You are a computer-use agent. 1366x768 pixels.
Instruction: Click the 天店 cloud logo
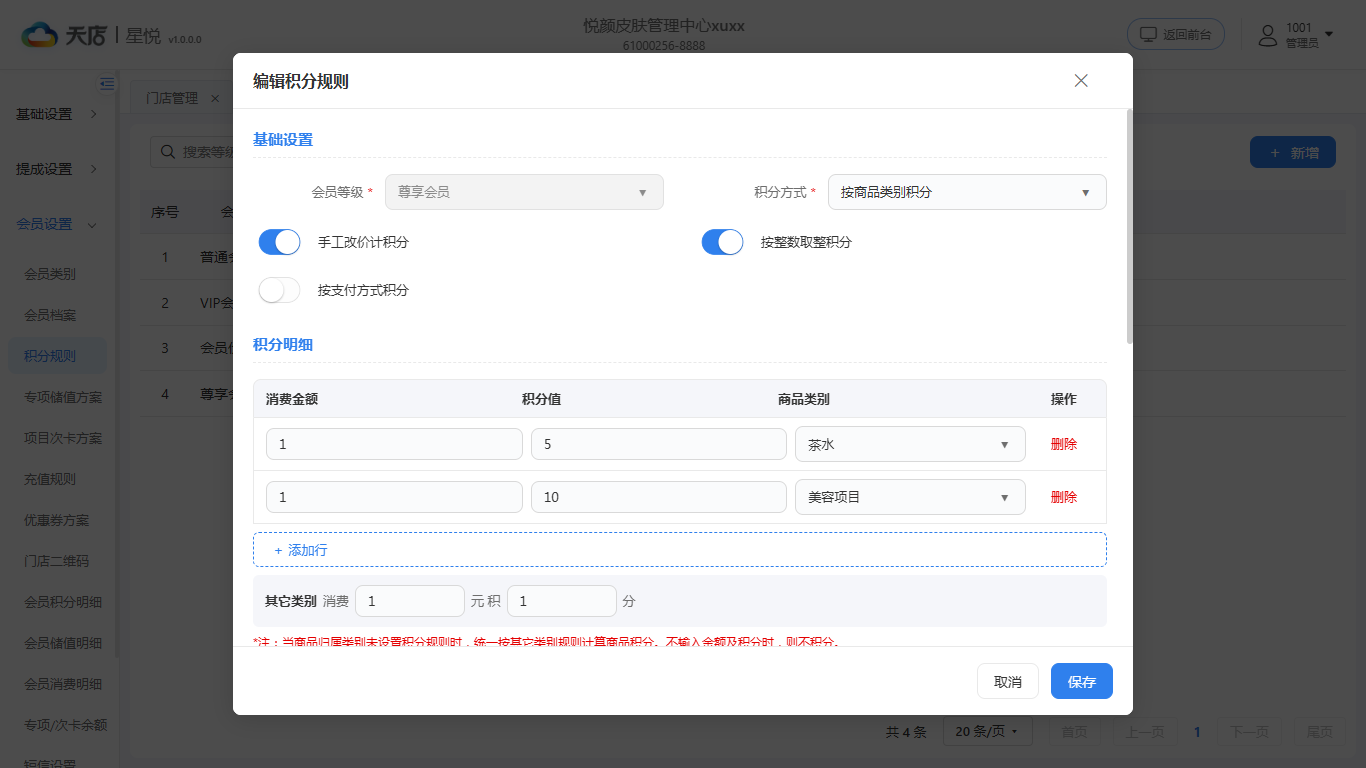click(40, 35)
